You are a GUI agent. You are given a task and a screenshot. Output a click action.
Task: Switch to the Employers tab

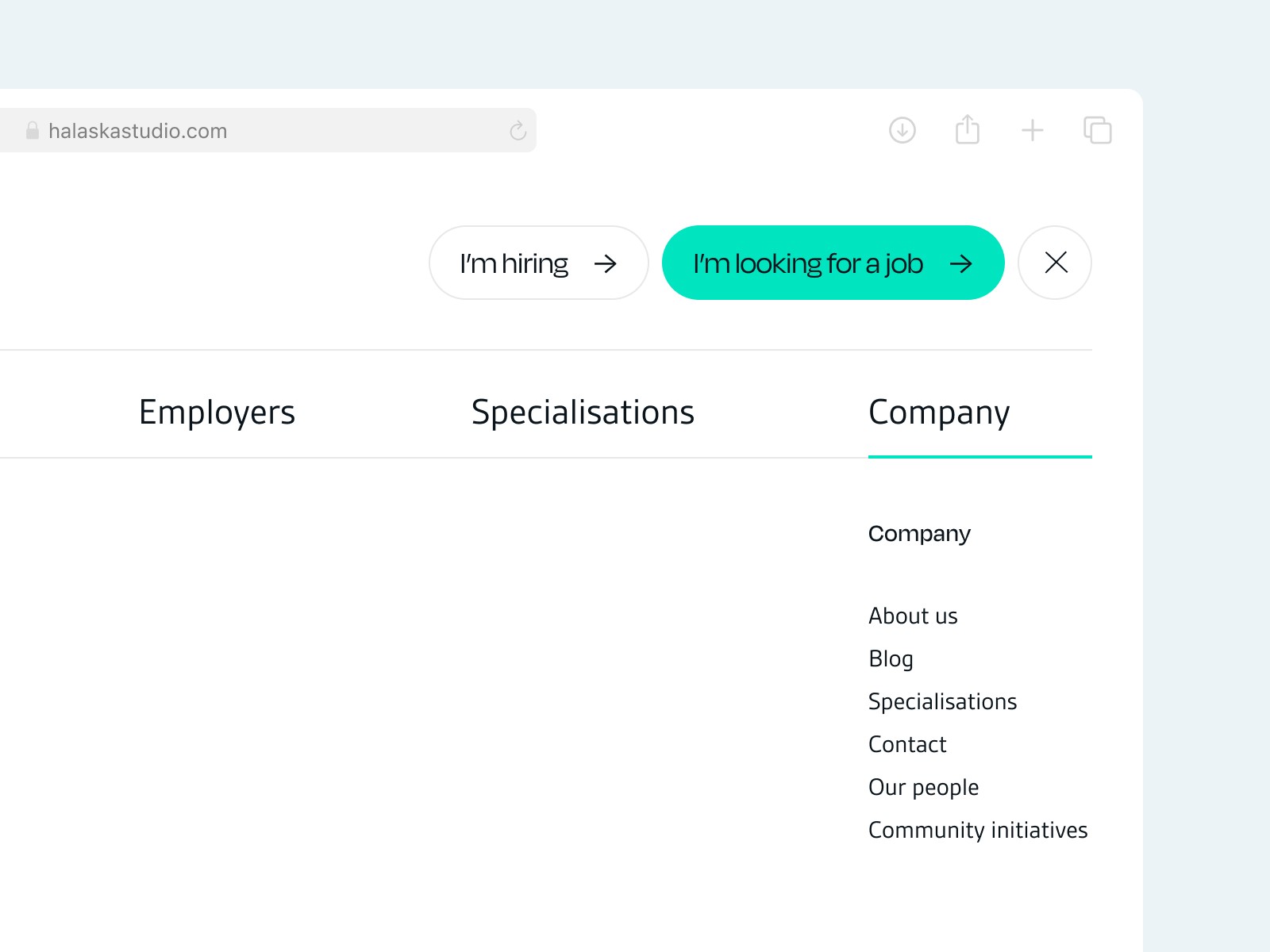[217, 413]
